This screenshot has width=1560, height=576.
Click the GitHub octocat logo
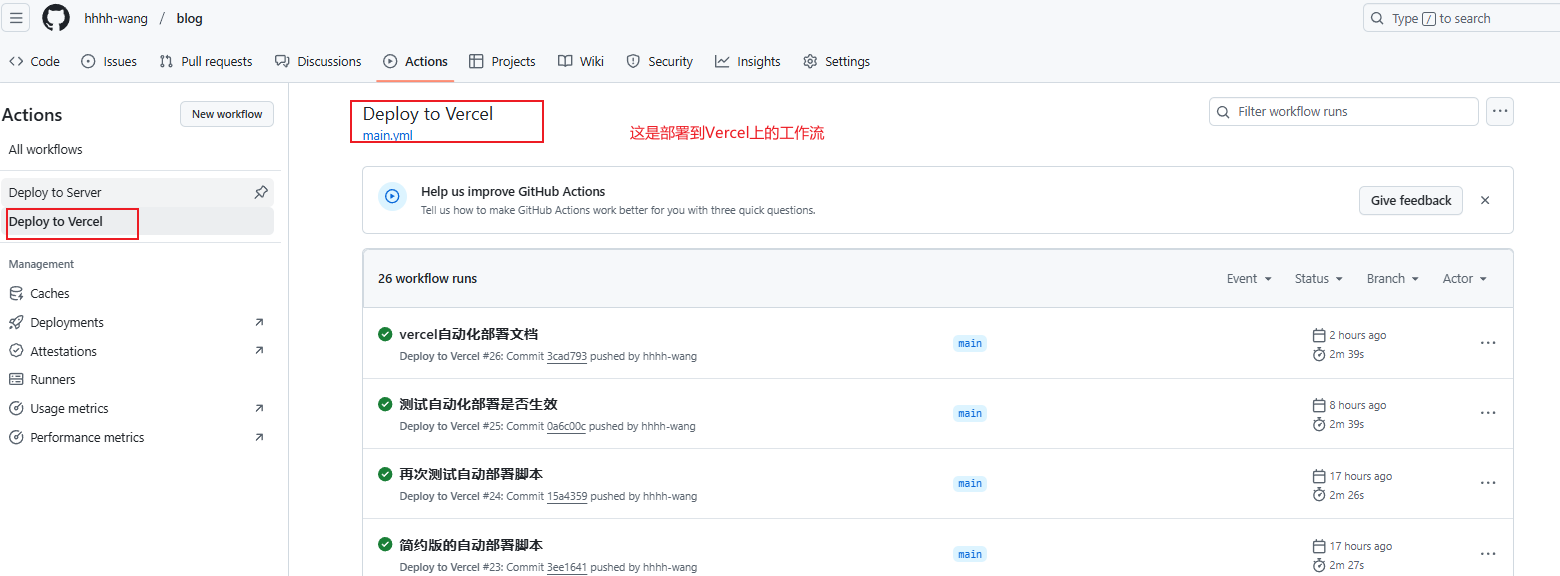point(56,18)
